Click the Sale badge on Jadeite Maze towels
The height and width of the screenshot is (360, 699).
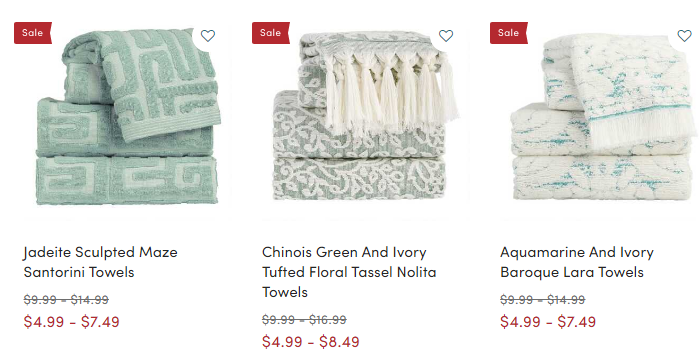tap(33, 33)
